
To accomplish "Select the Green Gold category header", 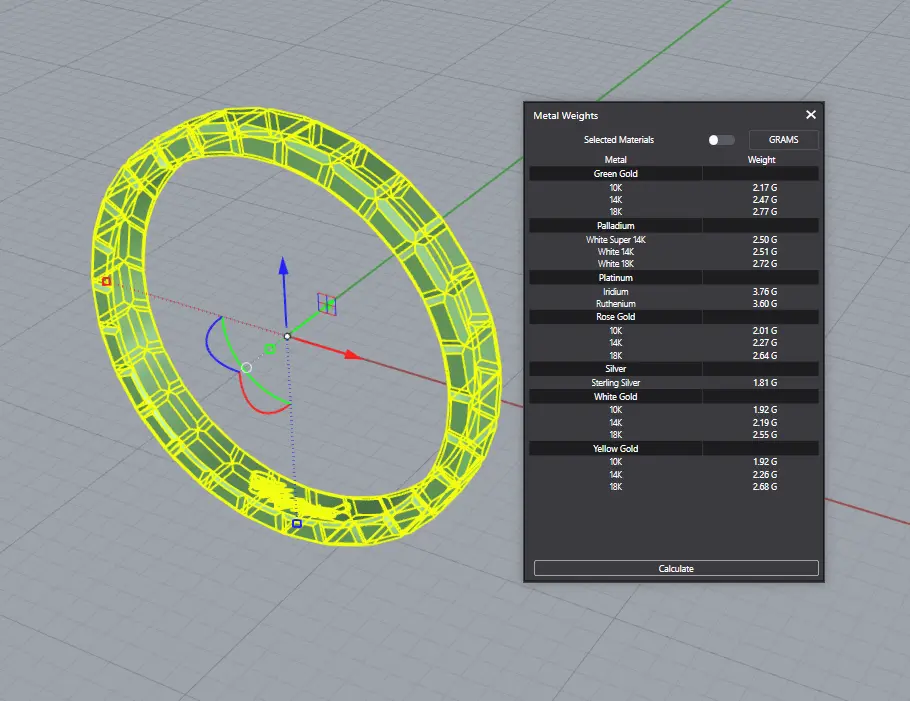I will pyautogui.click(x=674, y=174).
